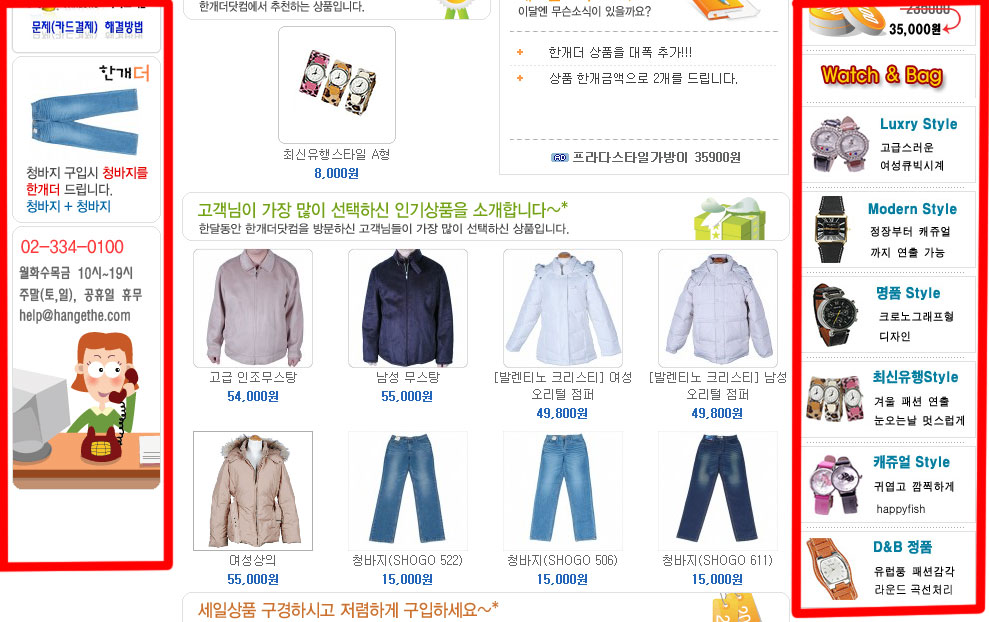The width and height of the screenshot is (989, 622).
Task: Click the 한개더 상품을 대폭 추가 news item
Action: point(620,52)
